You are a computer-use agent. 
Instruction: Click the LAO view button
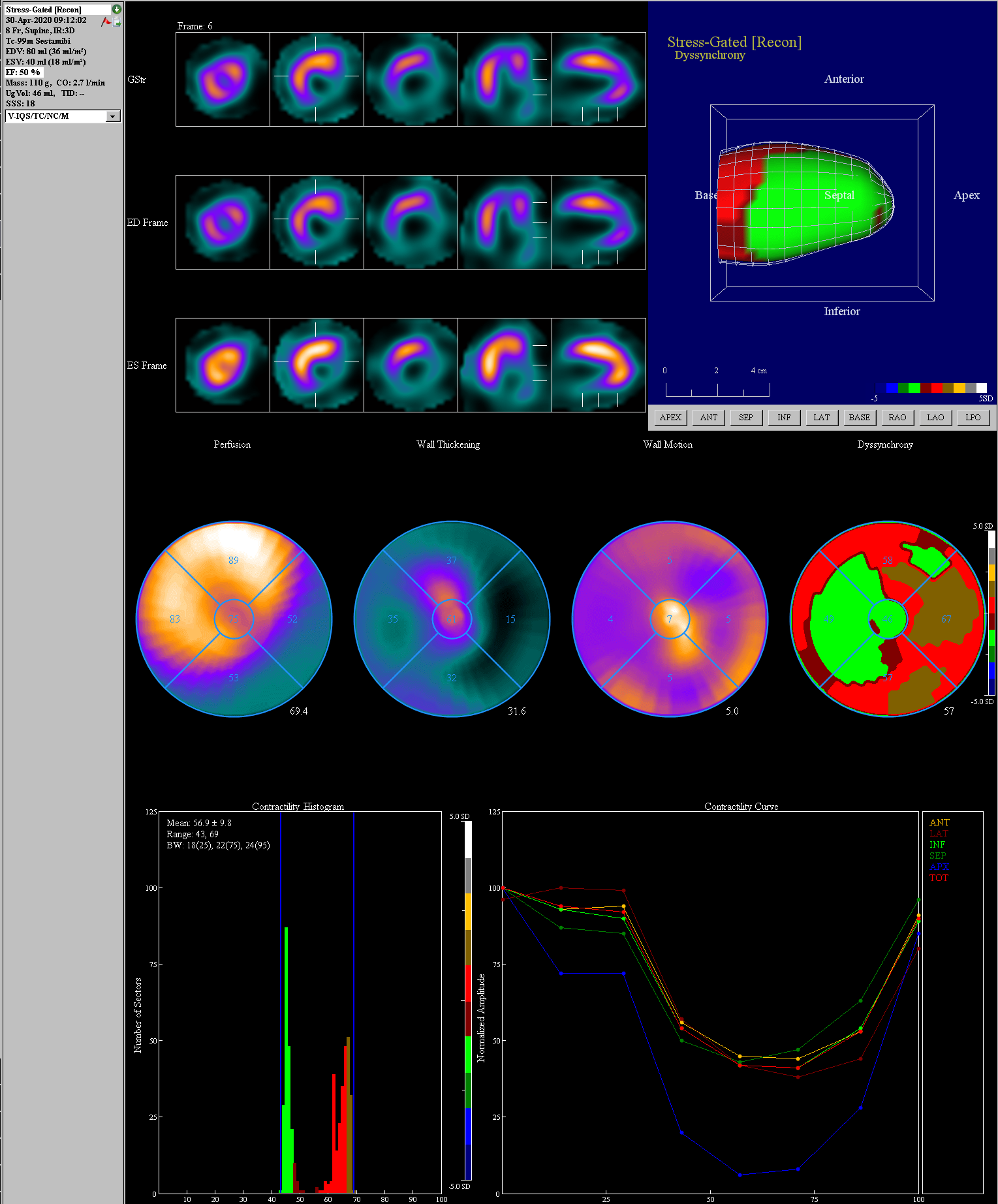pyautogui.click(x=935, y=418)
